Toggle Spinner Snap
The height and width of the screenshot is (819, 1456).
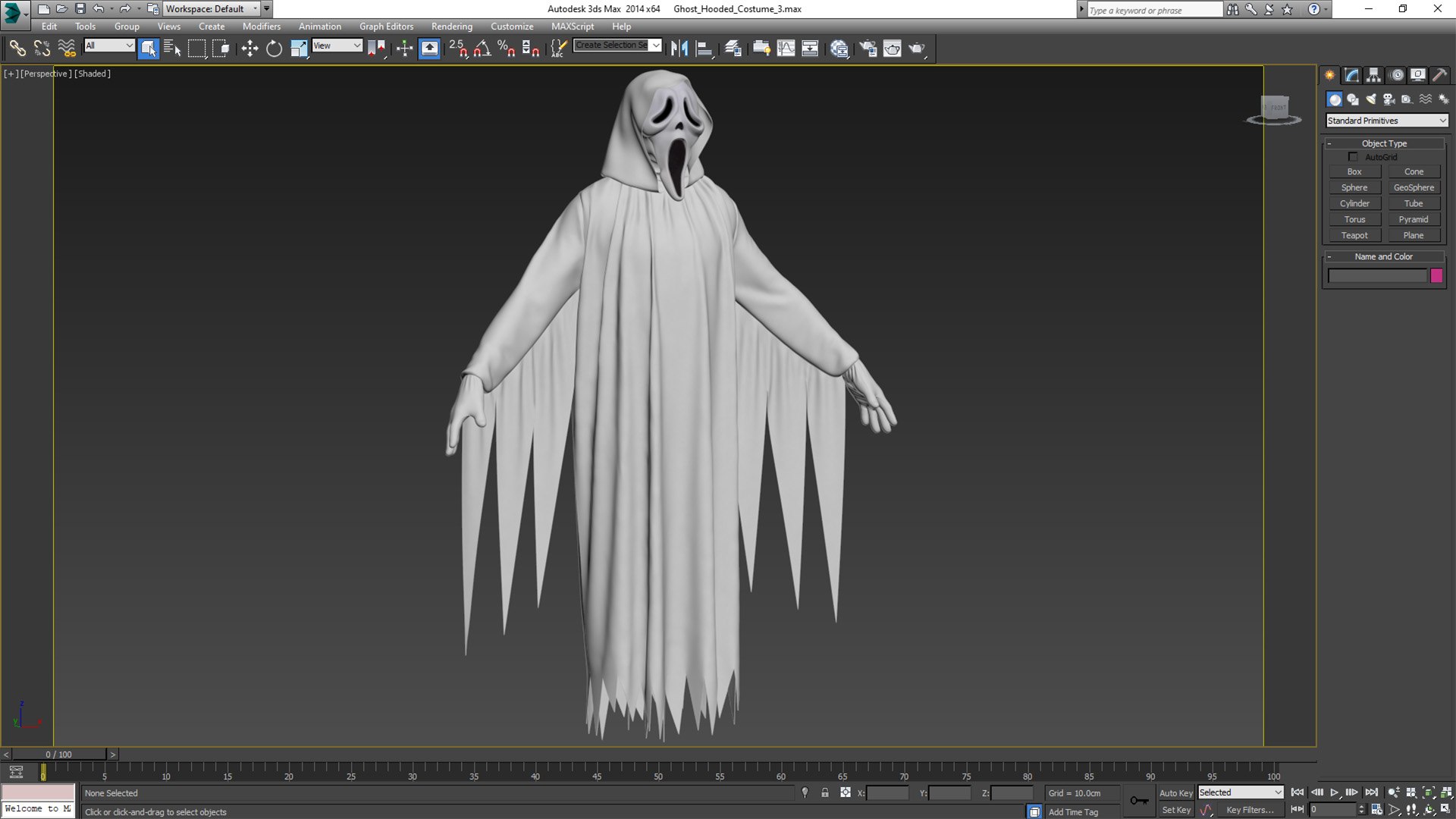pos(531,49)
